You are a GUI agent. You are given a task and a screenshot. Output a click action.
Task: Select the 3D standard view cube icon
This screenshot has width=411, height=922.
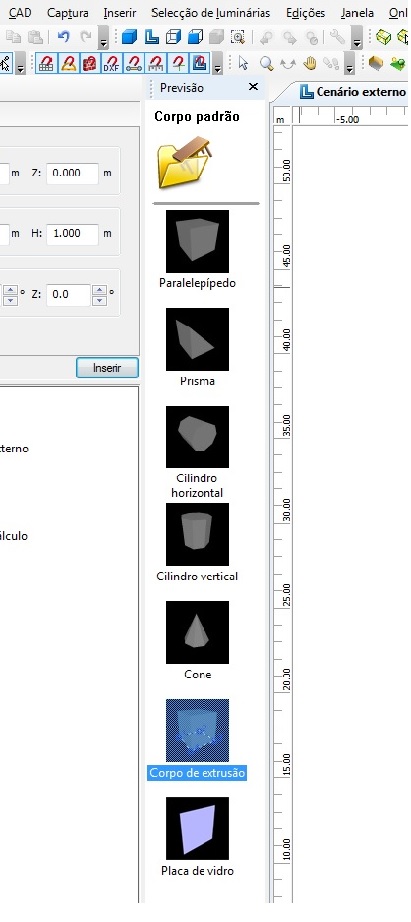[129, 37]
